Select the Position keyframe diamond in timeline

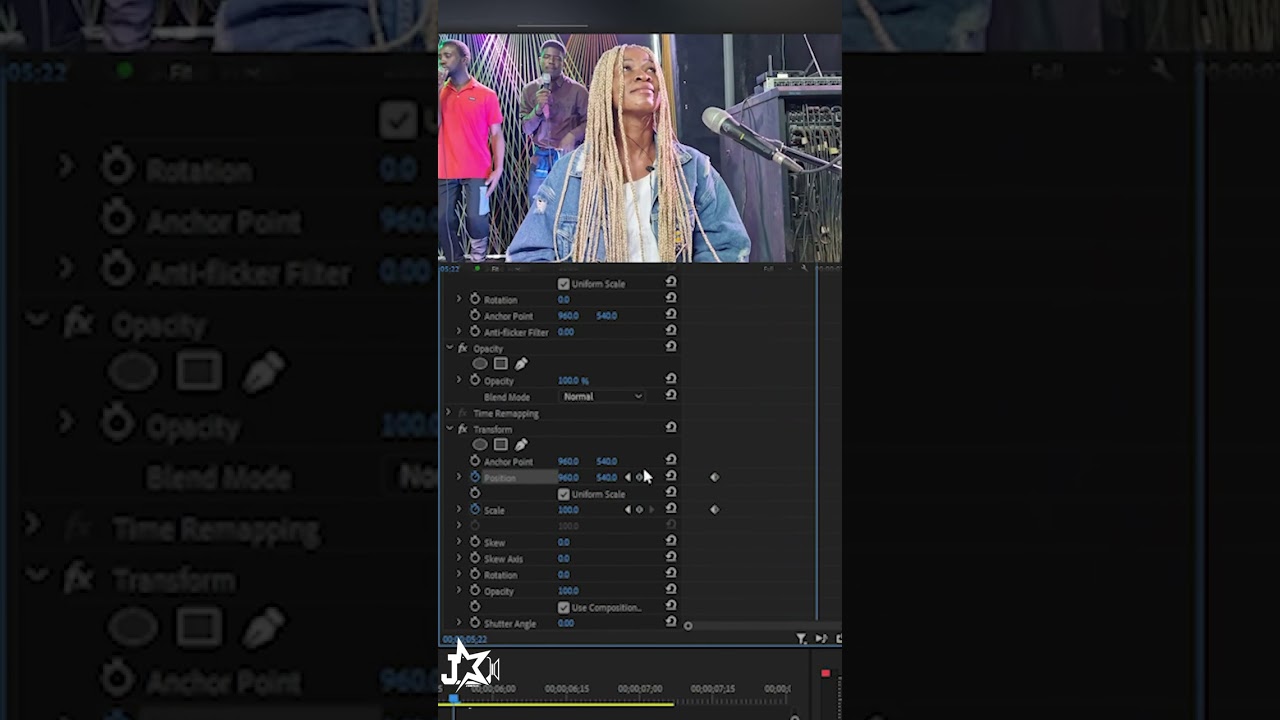714,478
